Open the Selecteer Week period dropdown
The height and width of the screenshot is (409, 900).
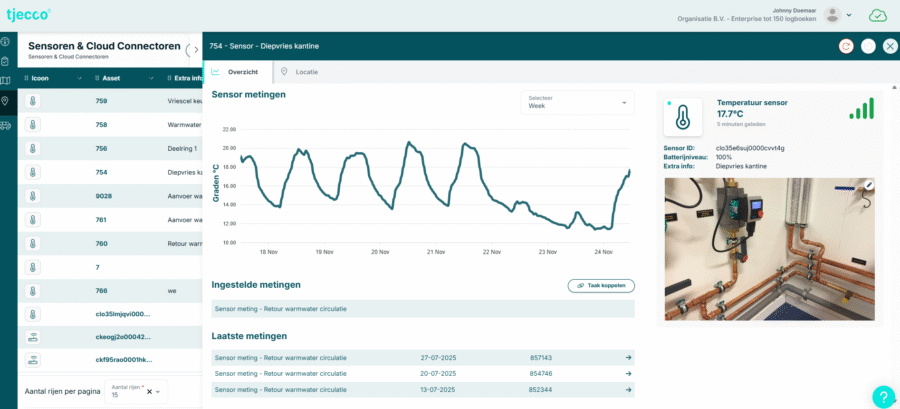click(577, 103)
